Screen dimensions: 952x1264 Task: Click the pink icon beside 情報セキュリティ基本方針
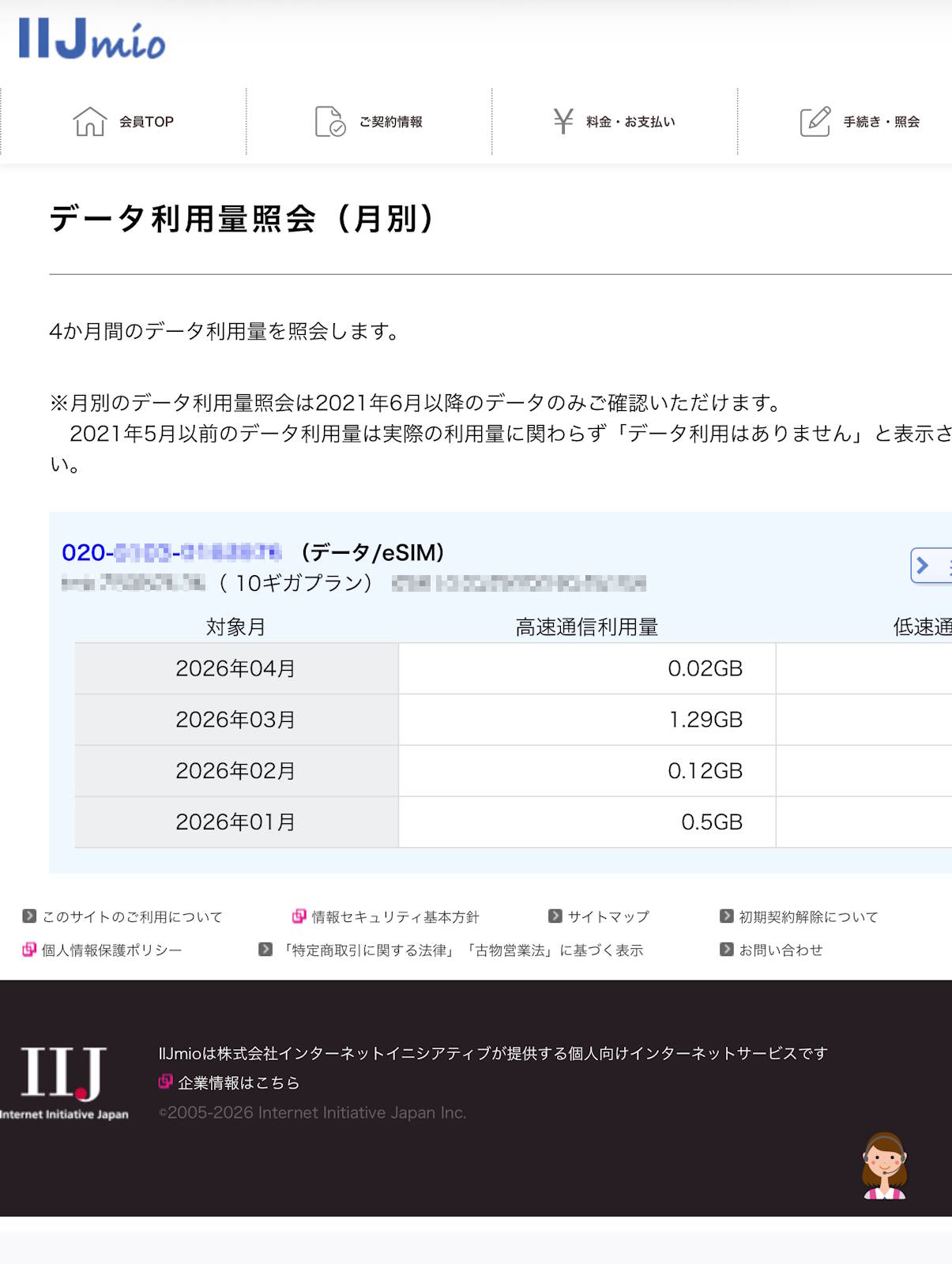click(300, 916)
